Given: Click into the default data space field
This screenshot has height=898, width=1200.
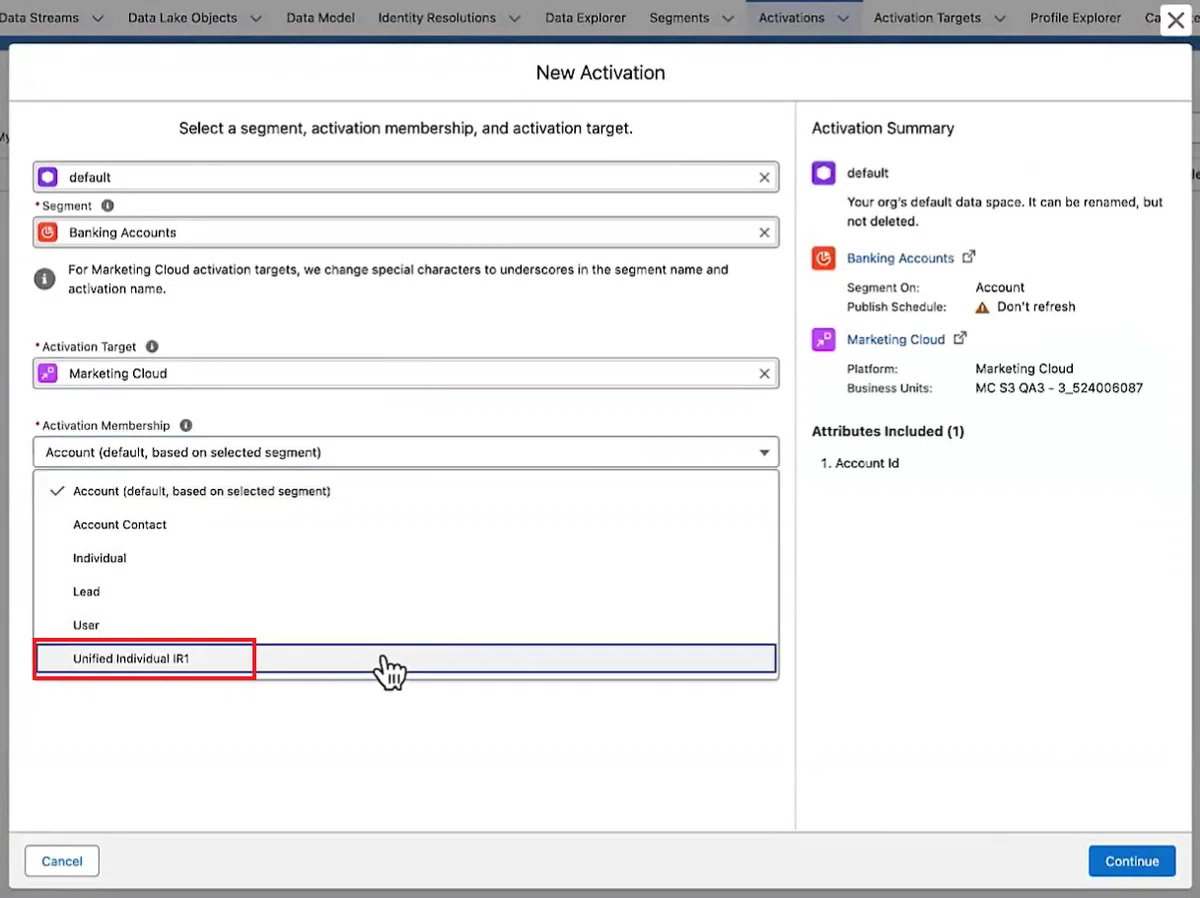Looking at the screenshot, I should click(406, 177).
